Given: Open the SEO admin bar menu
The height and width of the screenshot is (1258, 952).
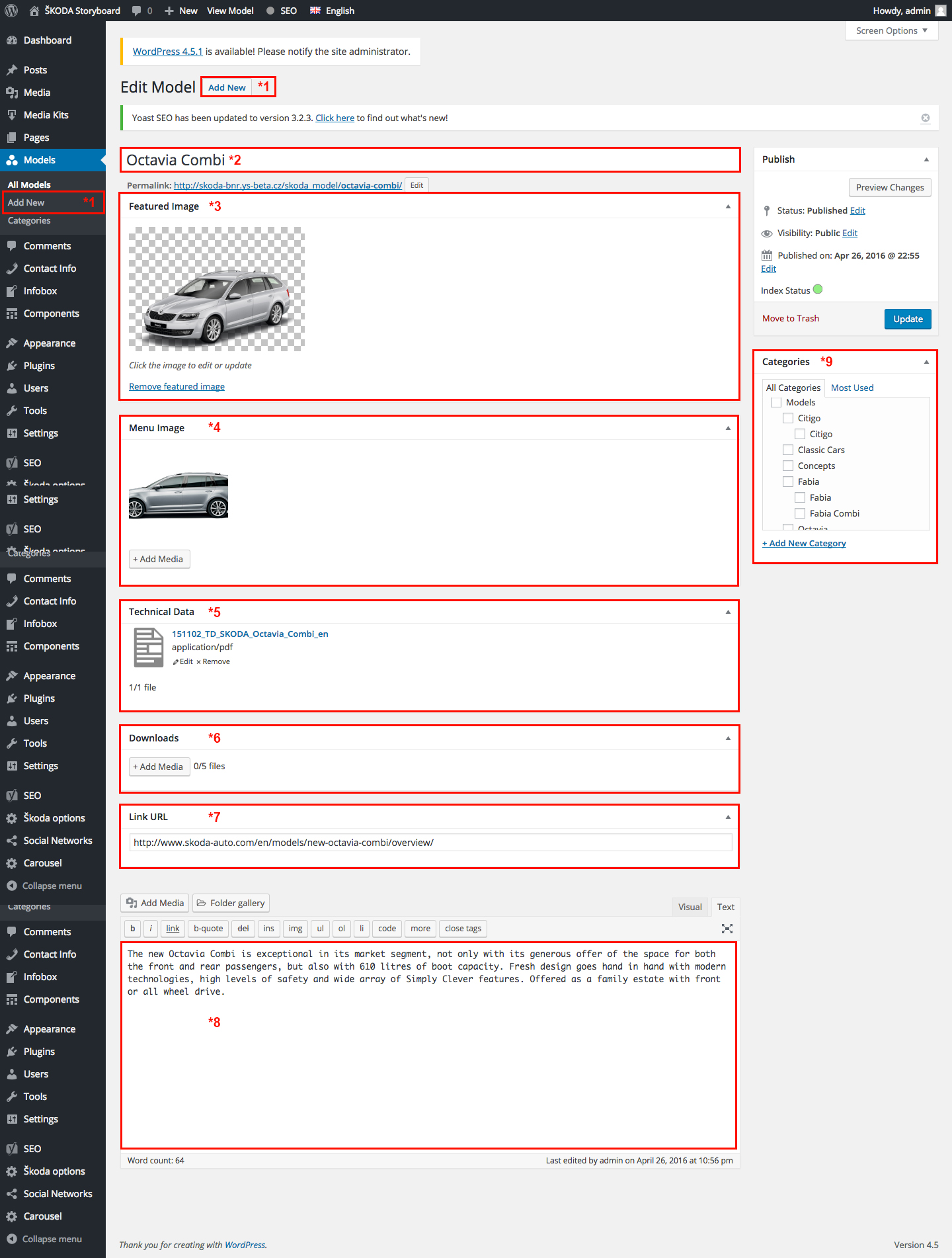Looking at the screenshot, I should click(282, 11).
